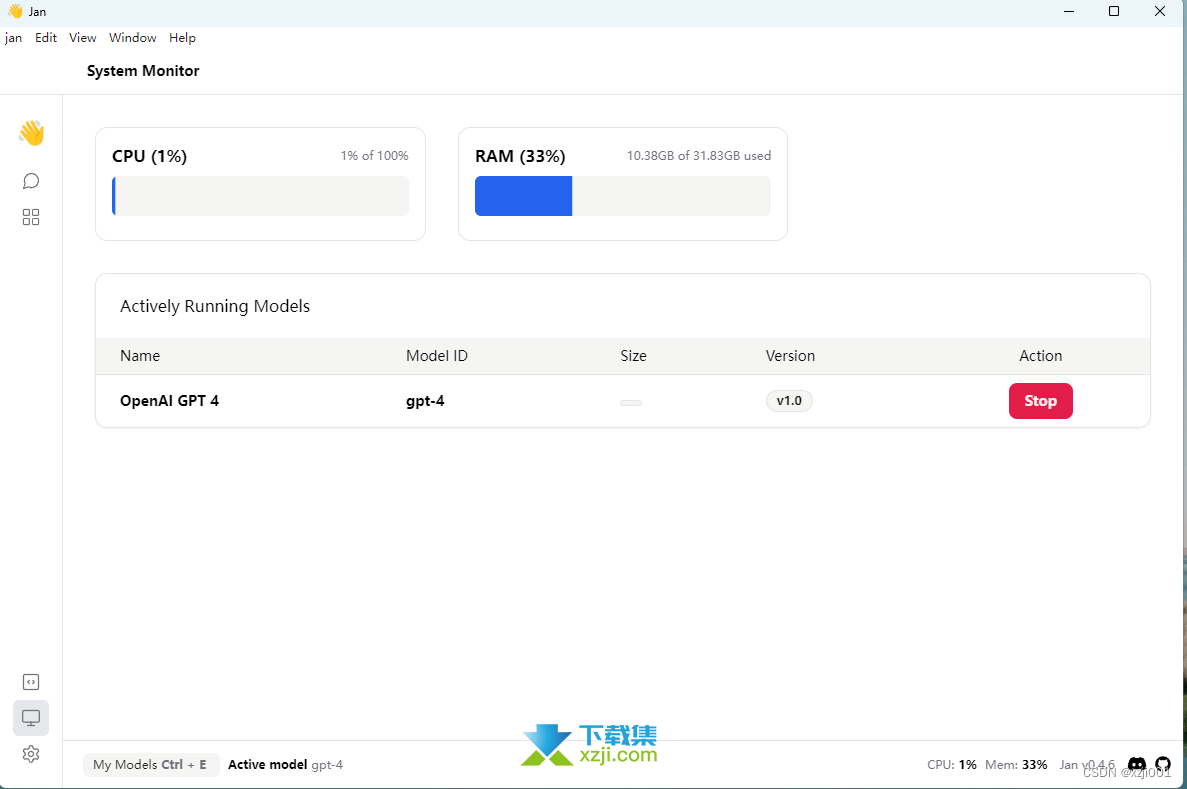This screenshot has width=1187, height=789.
Task: Click the gpt-4 model ID cell
Action: 425,401
